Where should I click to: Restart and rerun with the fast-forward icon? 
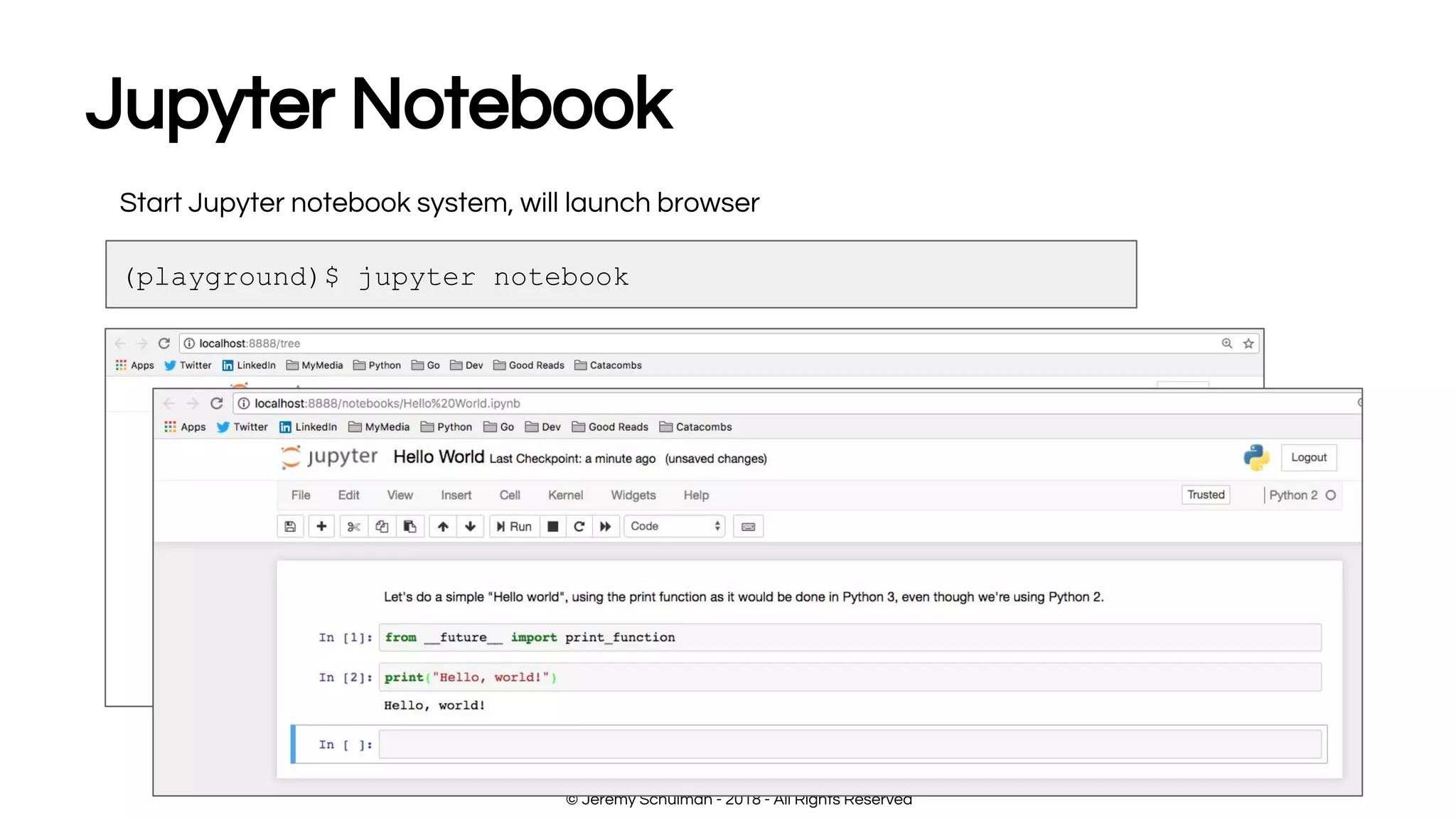pyautogui.click(x=605, y=526)
